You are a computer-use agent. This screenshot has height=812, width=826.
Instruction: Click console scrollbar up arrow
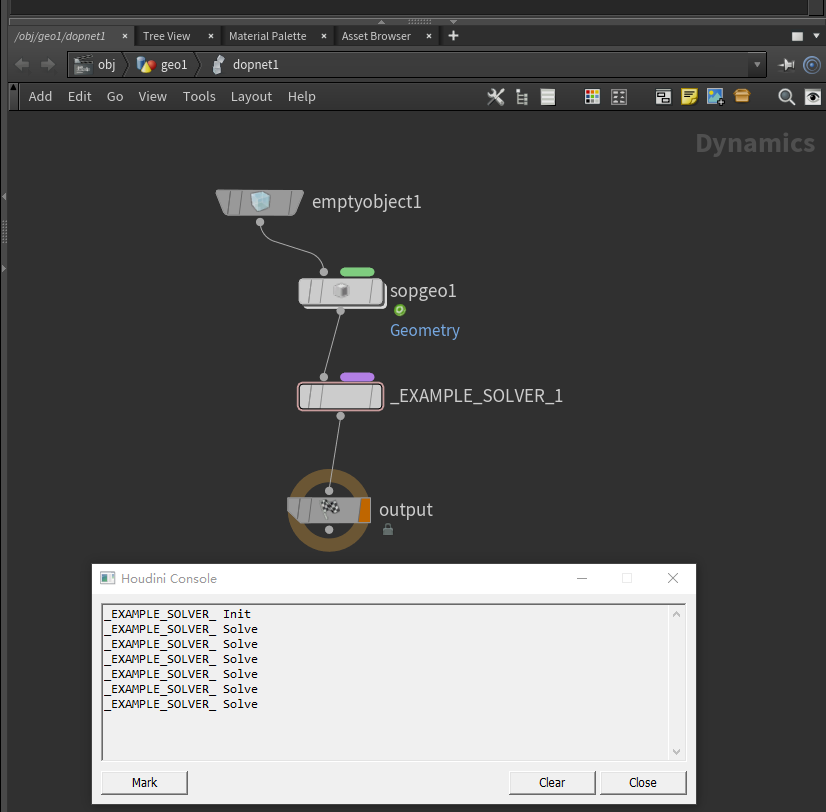[x=676, y=614]
